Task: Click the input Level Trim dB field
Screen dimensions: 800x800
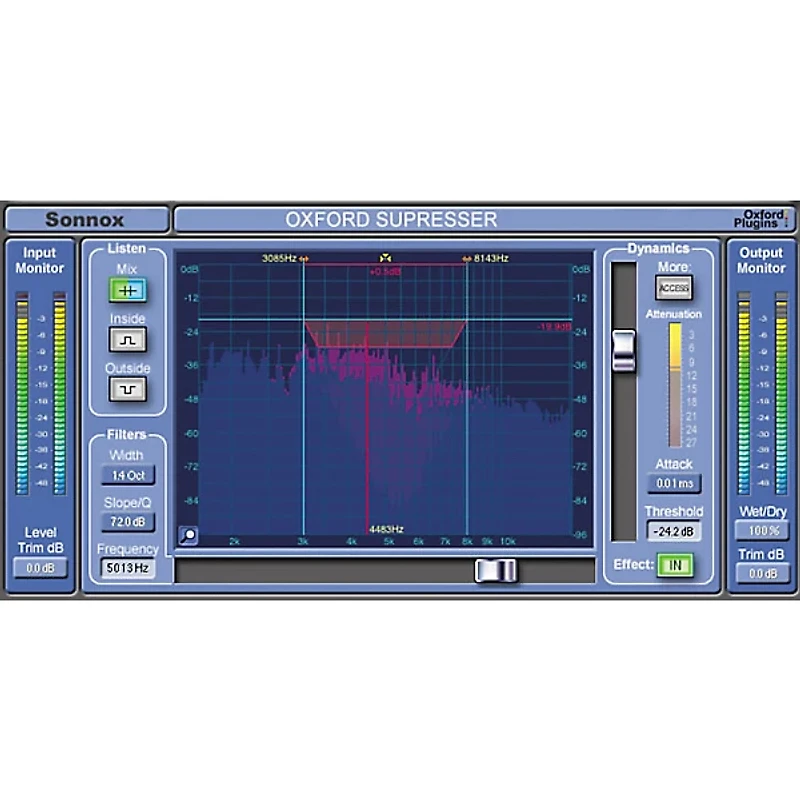Action: pos(42,567)
